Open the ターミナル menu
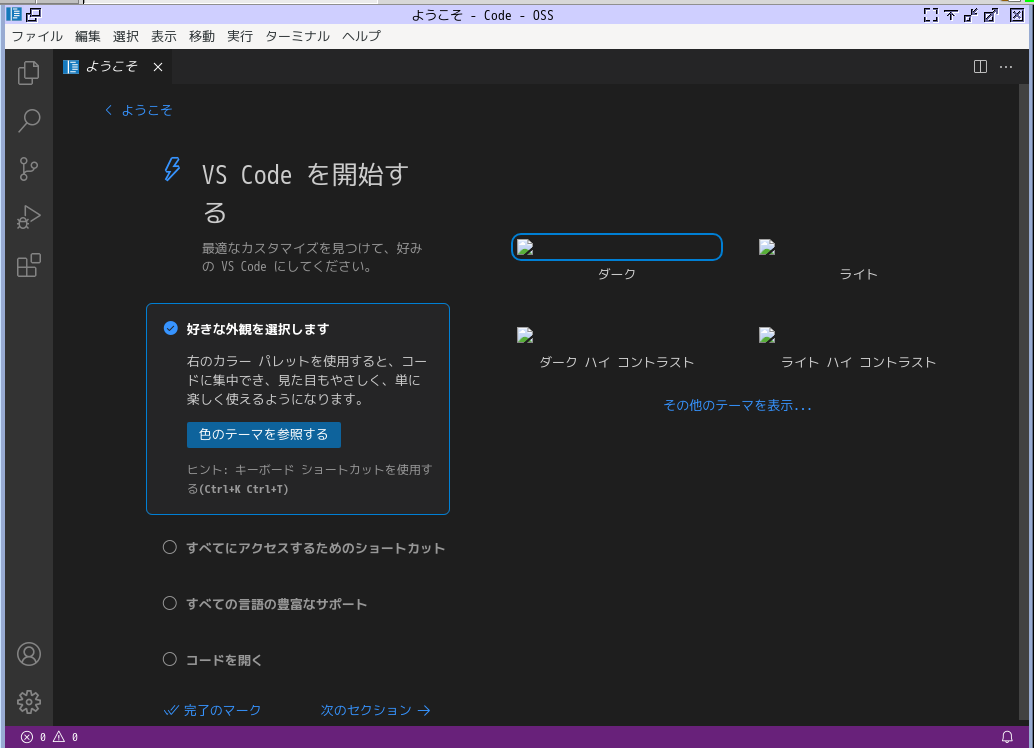Image resolution: width=1034 pixels, height=748 pixels. point(297,36)
